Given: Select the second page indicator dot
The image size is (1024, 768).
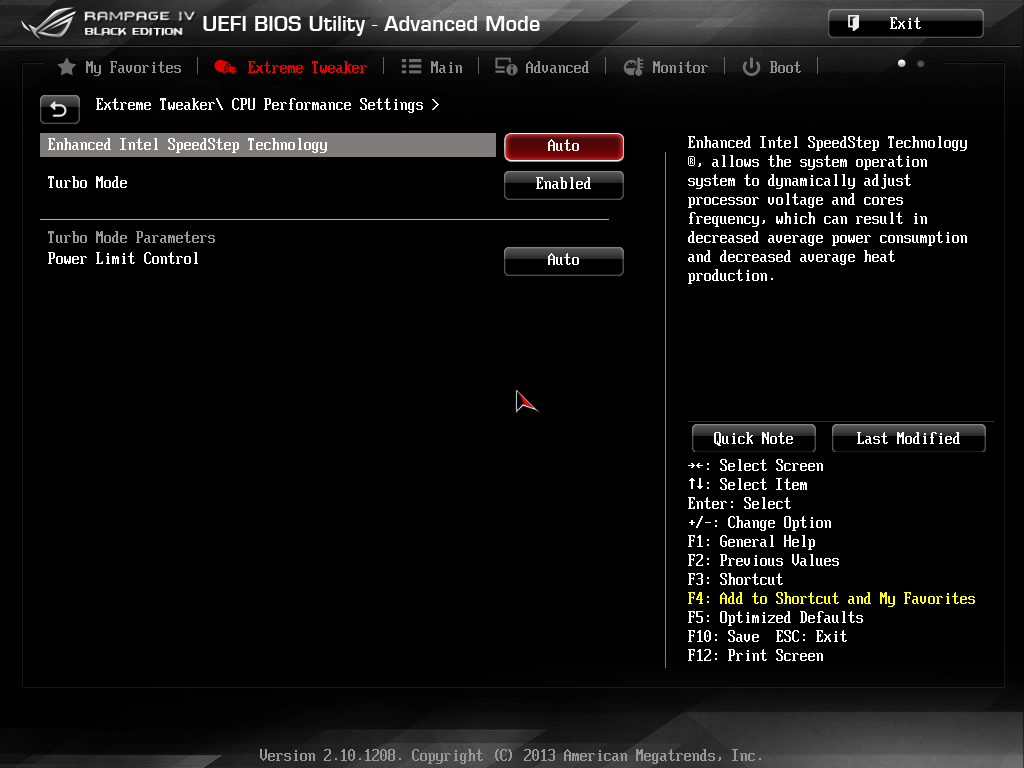Looking at the screenshot, I should tap(920, 64).
